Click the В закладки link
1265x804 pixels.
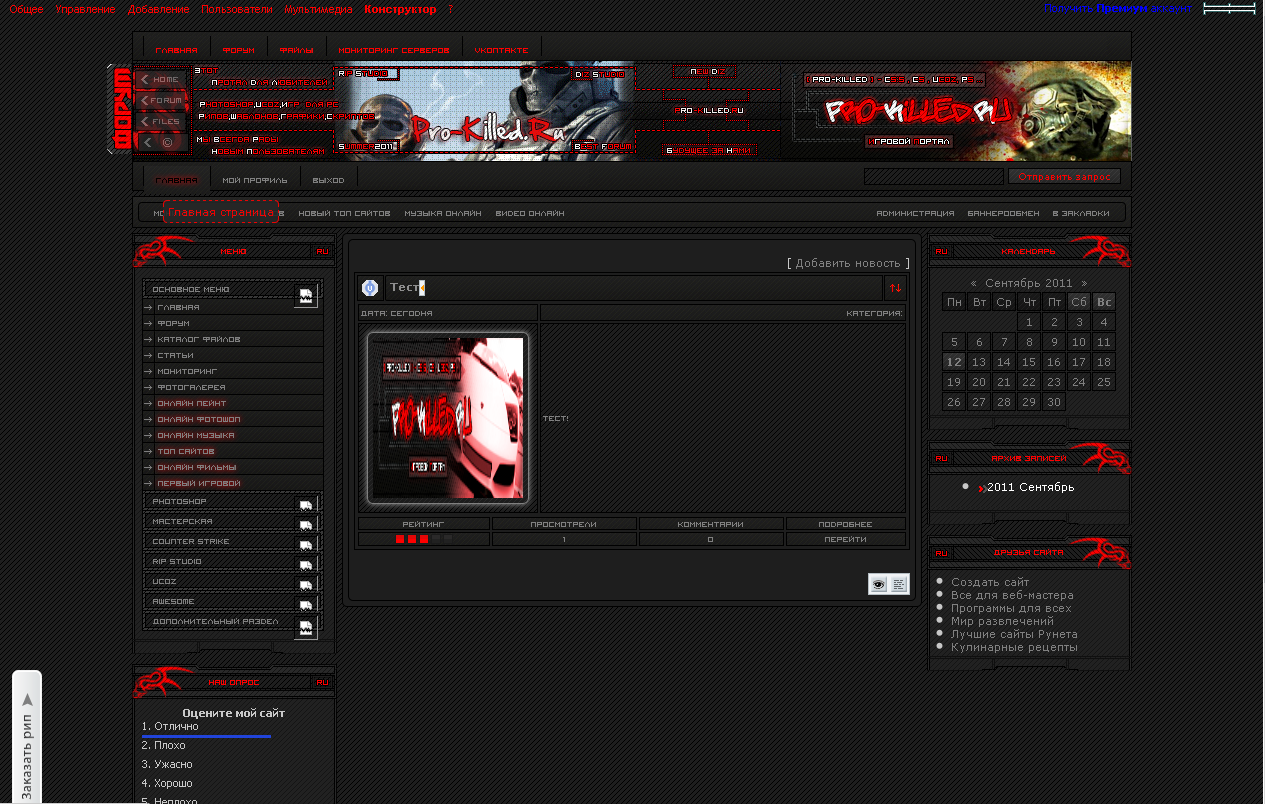coord(1081,213)
